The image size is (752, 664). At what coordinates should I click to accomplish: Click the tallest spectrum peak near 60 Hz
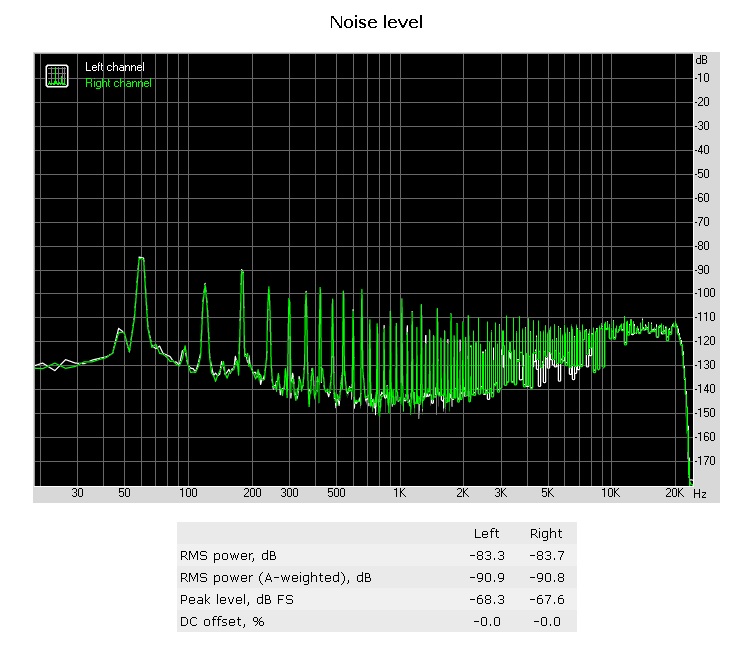pyautogui.click(x=141, y=259)
